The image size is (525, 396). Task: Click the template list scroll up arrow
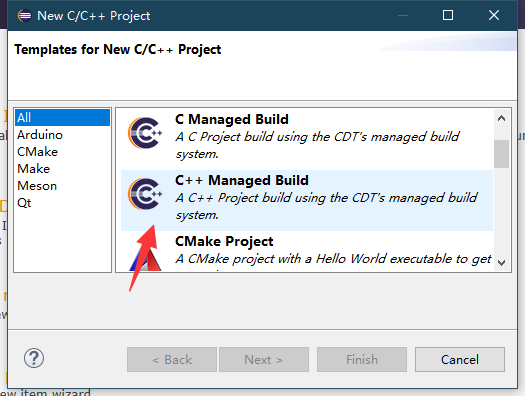[501, 118]
